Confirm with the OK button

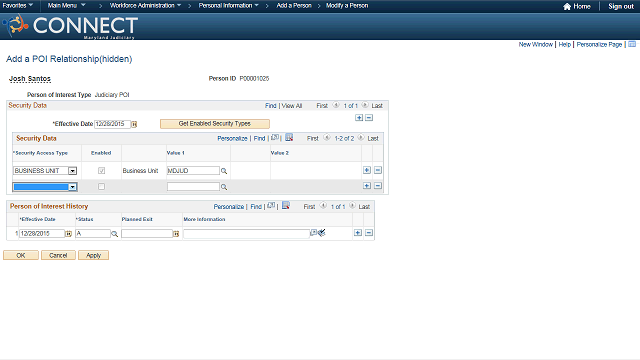click(x=21, y=255)
